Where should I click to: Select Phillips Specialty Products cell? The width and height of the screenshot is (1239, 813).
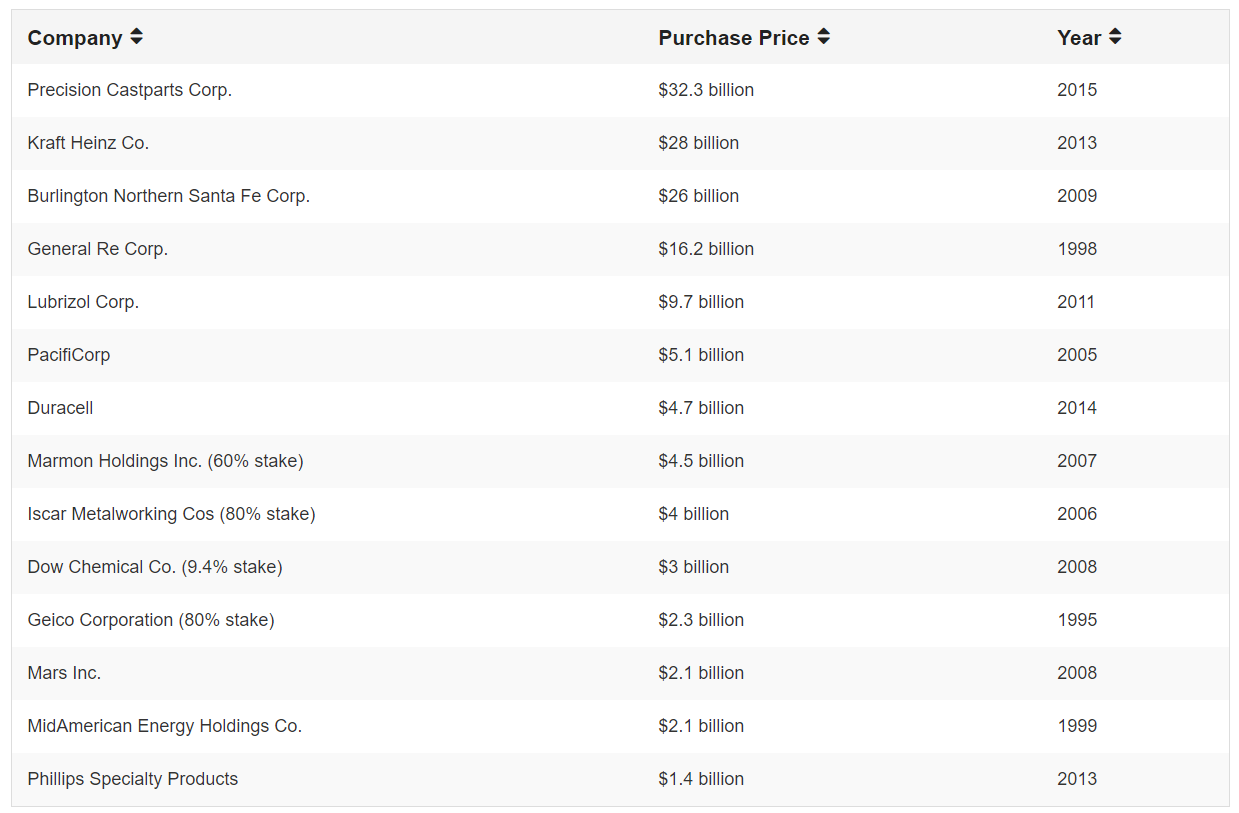133,779
